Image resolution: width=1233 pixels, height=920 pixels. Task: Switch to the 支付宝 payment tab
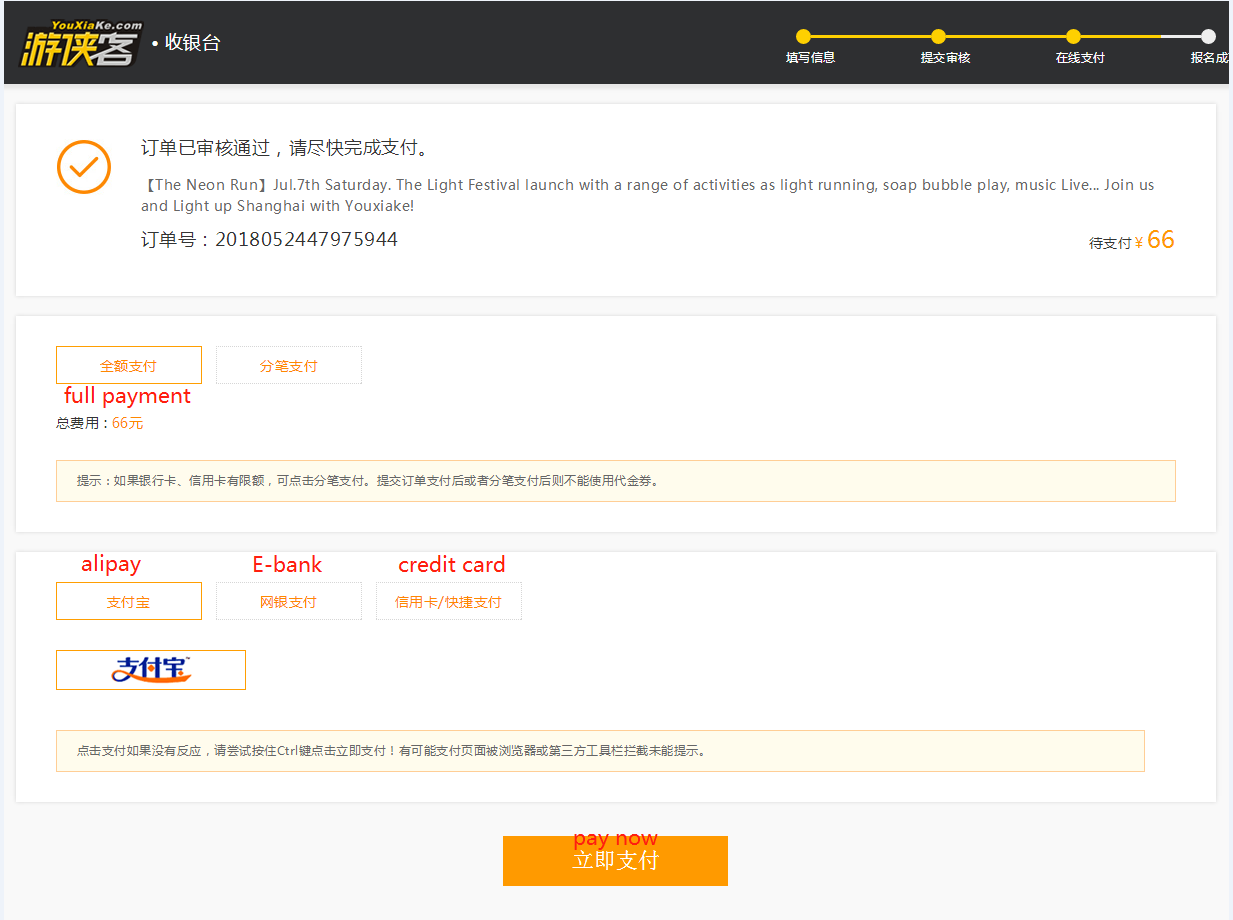click(129, 601)
